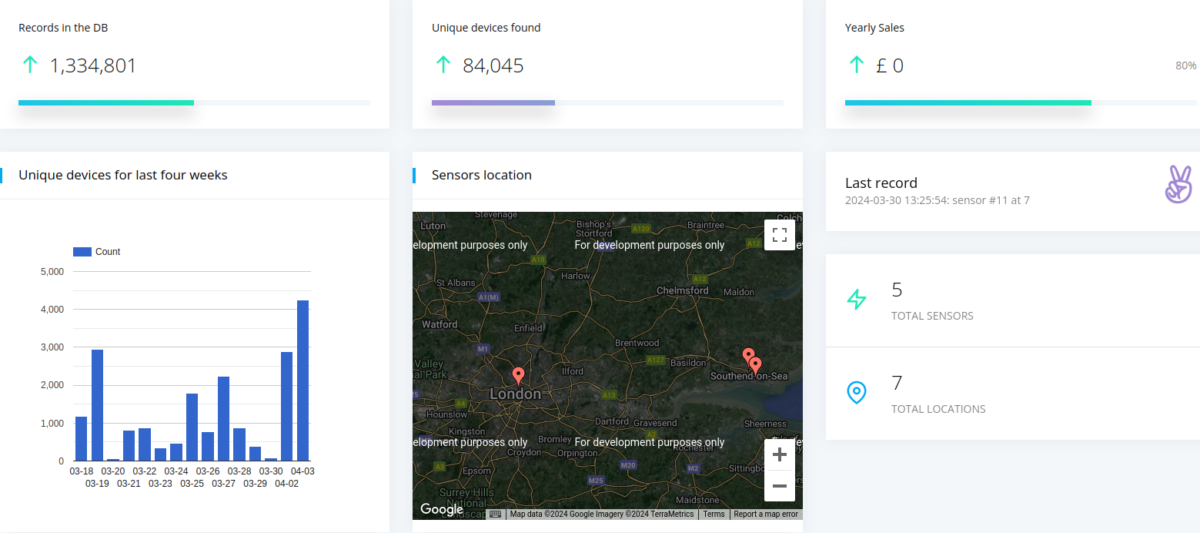Zoom out on the map

tap(780, 486)
